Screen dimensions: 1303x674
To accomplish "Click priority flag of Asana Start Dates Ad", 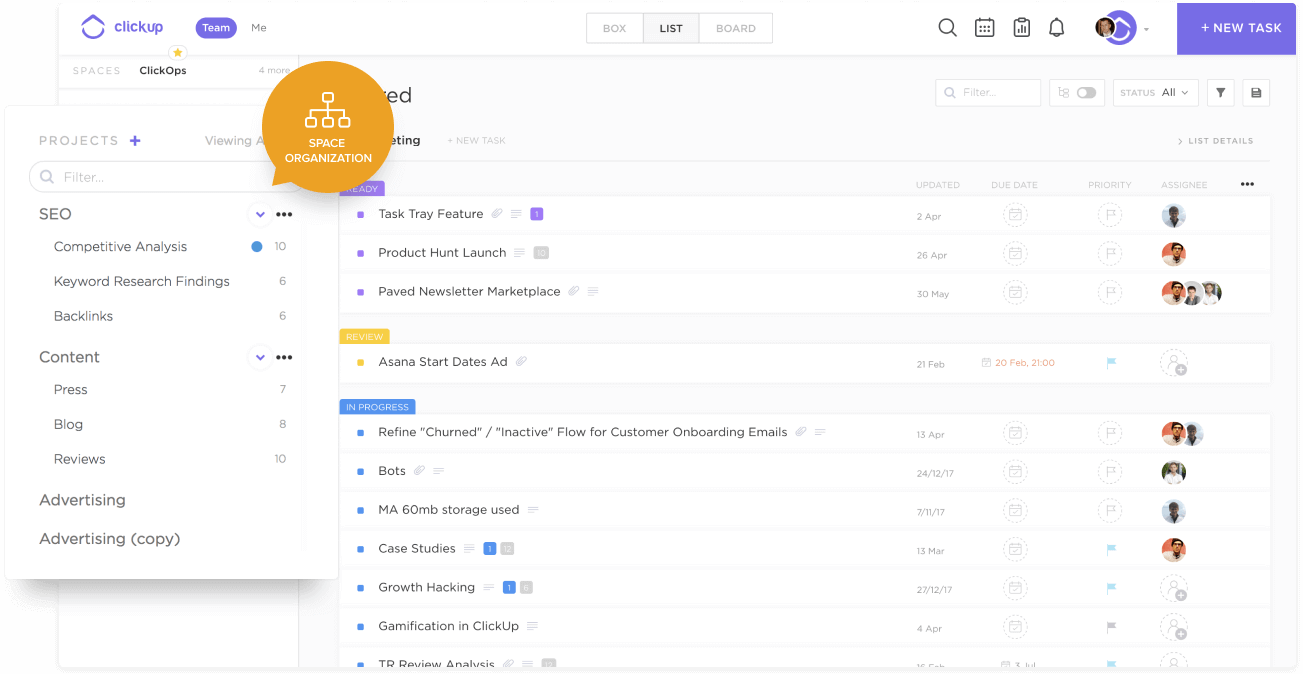I will 1110,363.
